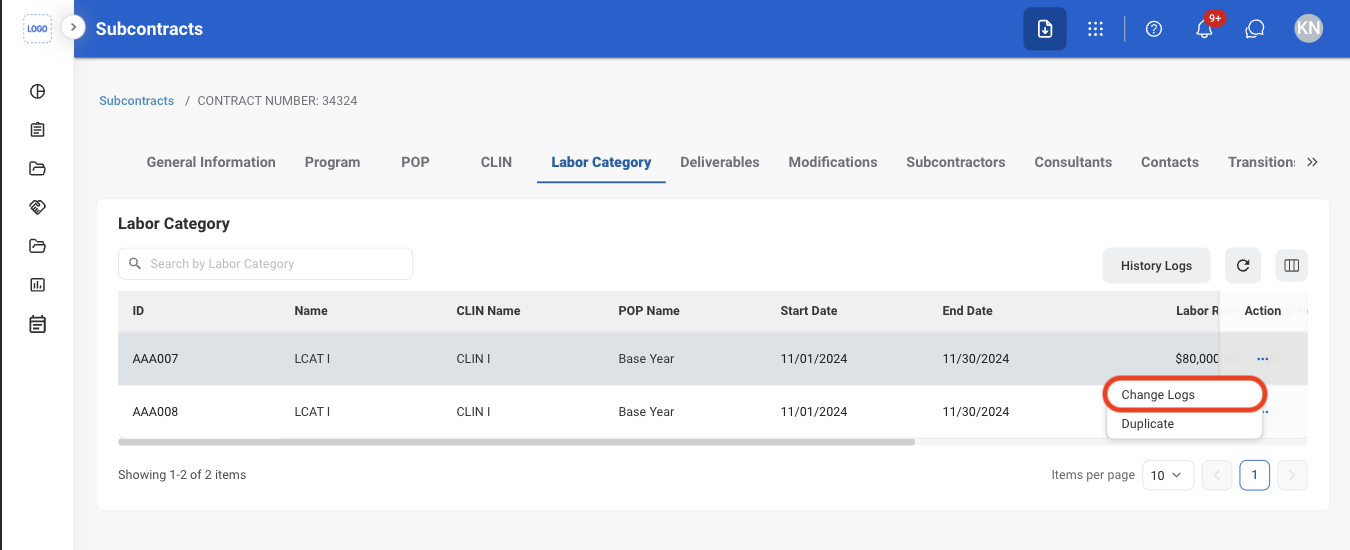1350x550 pixels.
Task: Focus the Search by Labor Category field
Action: (x=265, y=264)
